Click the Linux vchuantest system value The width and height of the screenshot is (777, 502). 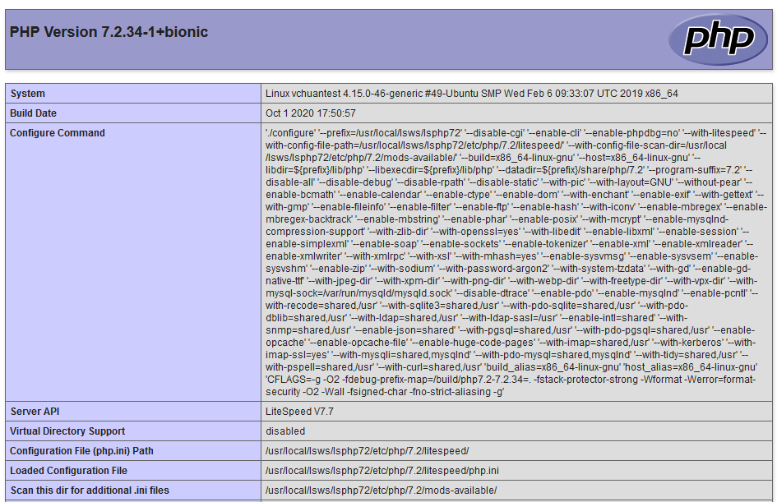tap(471, 94)
